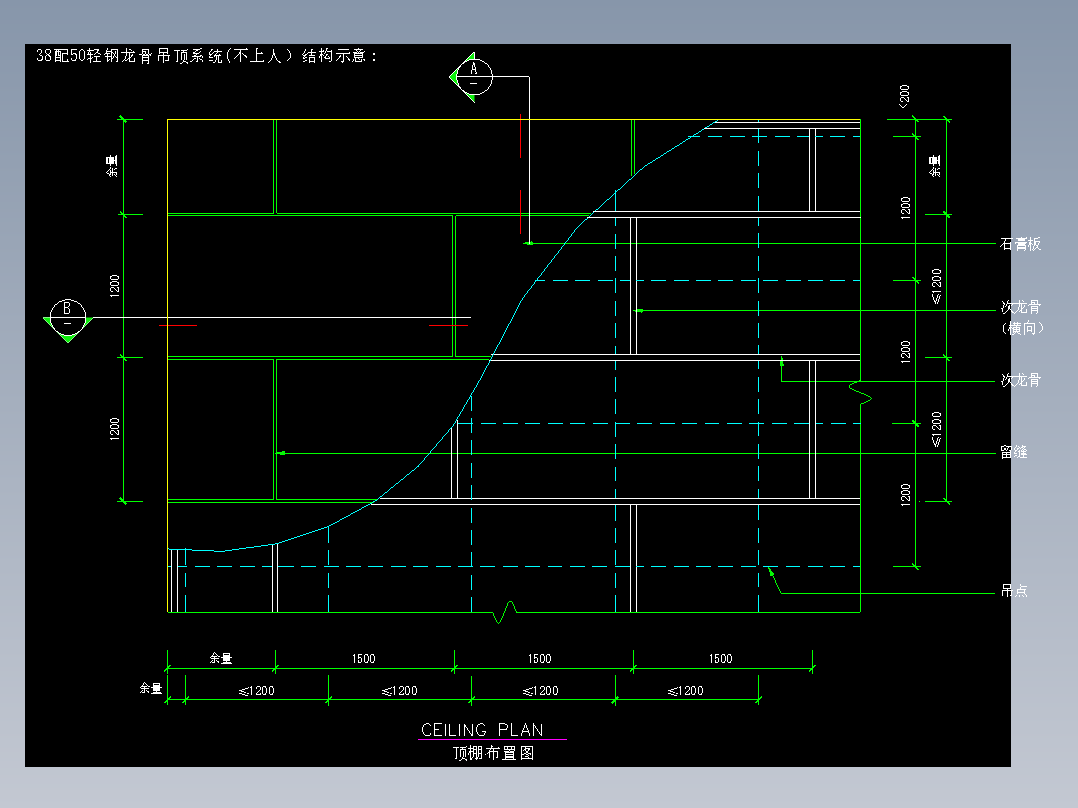Select the upper-right vertical 余量 text
Screen dimensions: 1078x808
tap(935, 166)
